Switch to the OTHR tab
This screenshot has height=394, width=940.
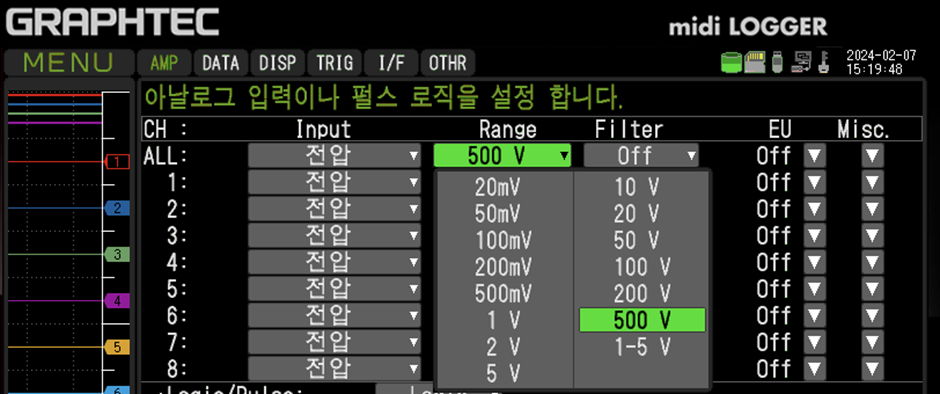pyautogui.click(x=448, y=62)
